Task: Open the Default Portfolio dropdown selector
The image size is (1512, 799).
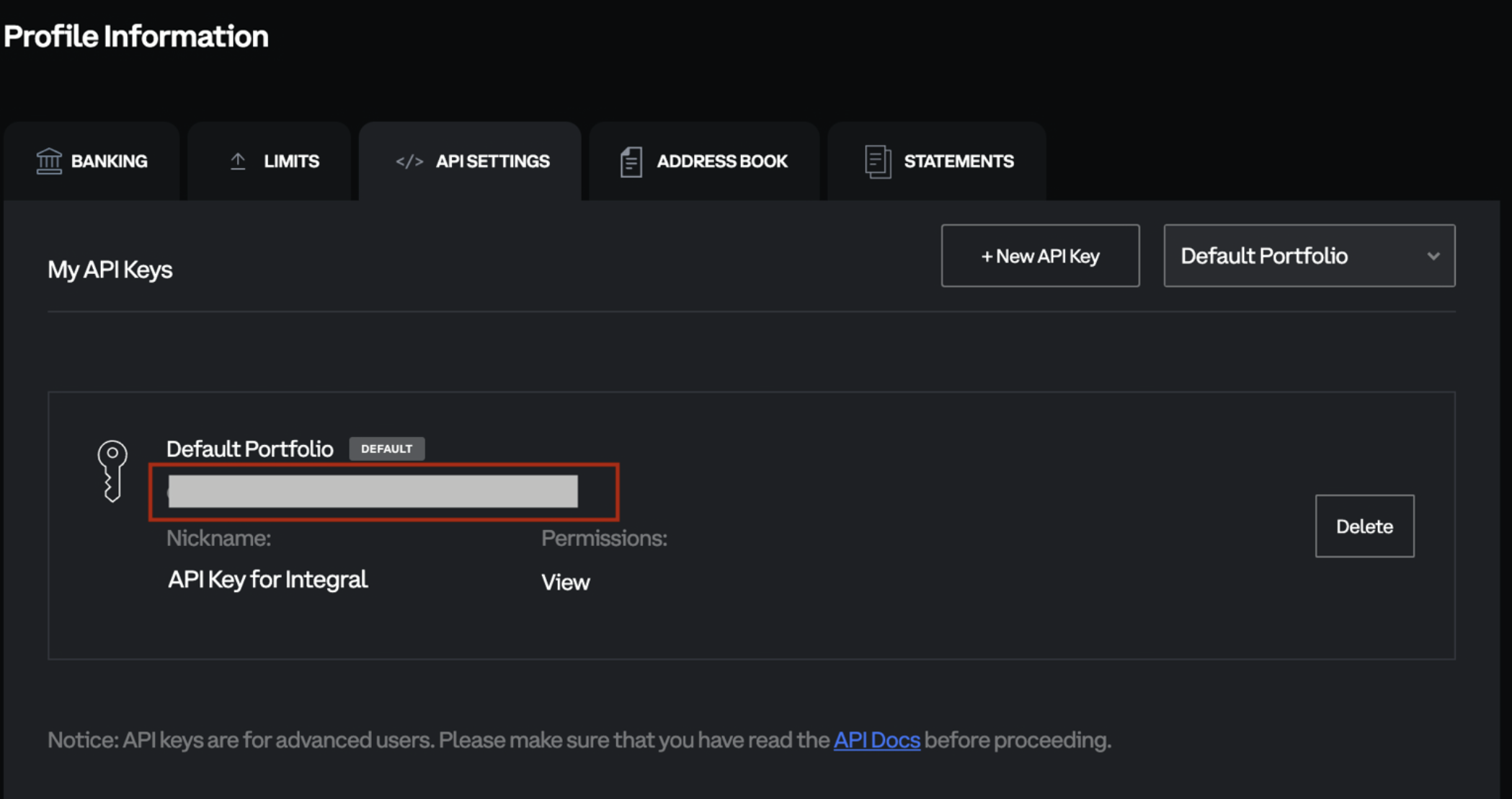Action: (1308, 256)
